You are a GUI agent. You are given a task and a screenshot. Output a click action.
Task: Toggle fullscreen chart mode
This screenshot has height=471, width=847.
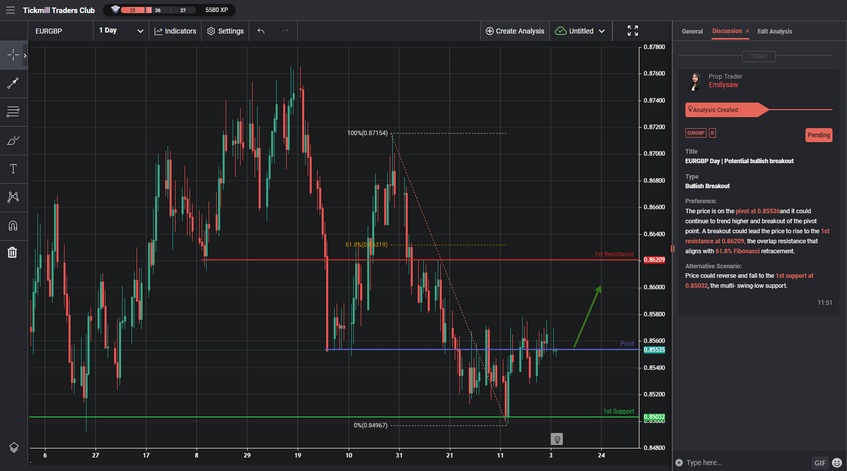pos(633,31)
